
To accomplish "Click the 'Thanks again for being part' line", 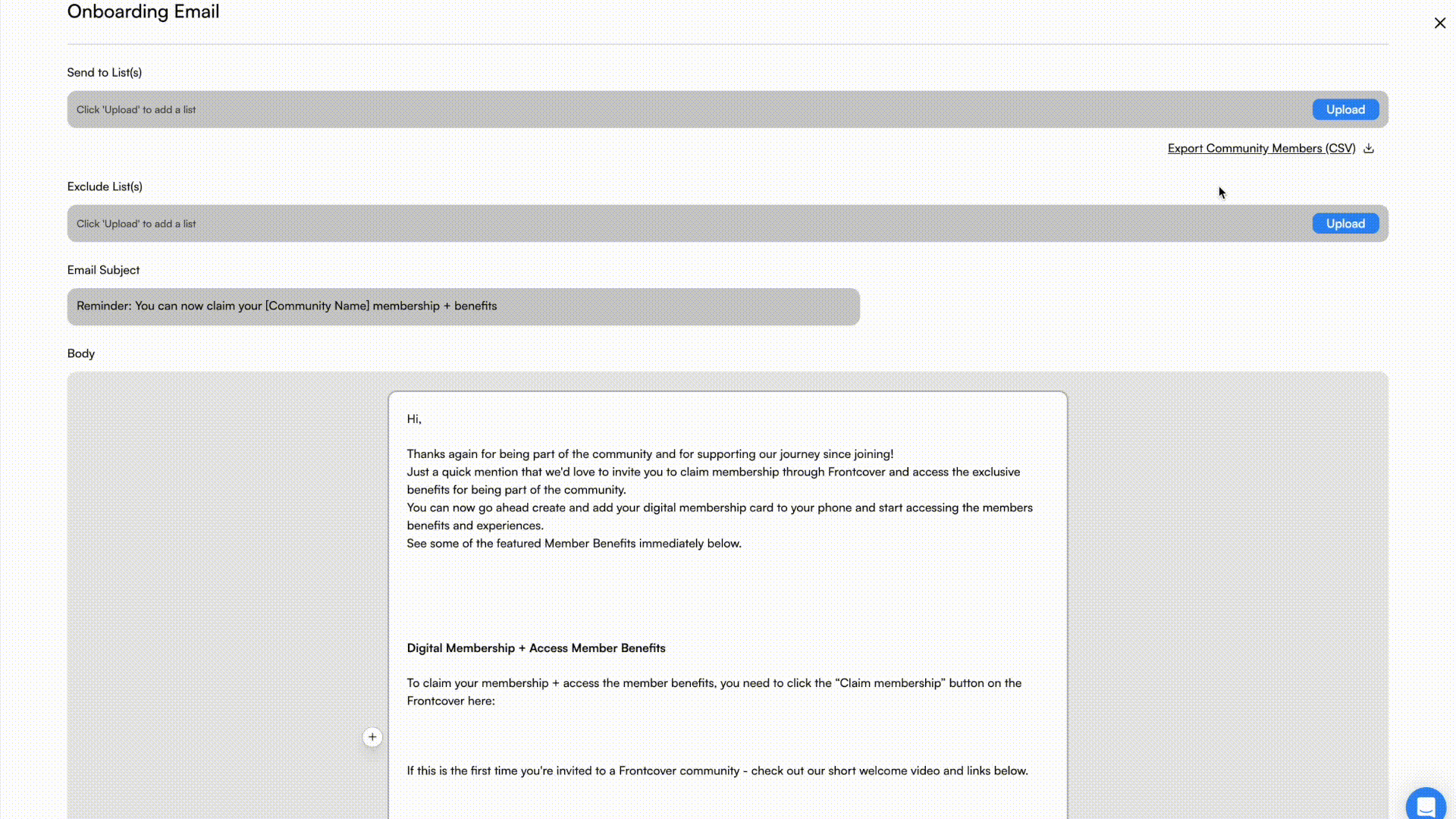I will pos(650,454).
